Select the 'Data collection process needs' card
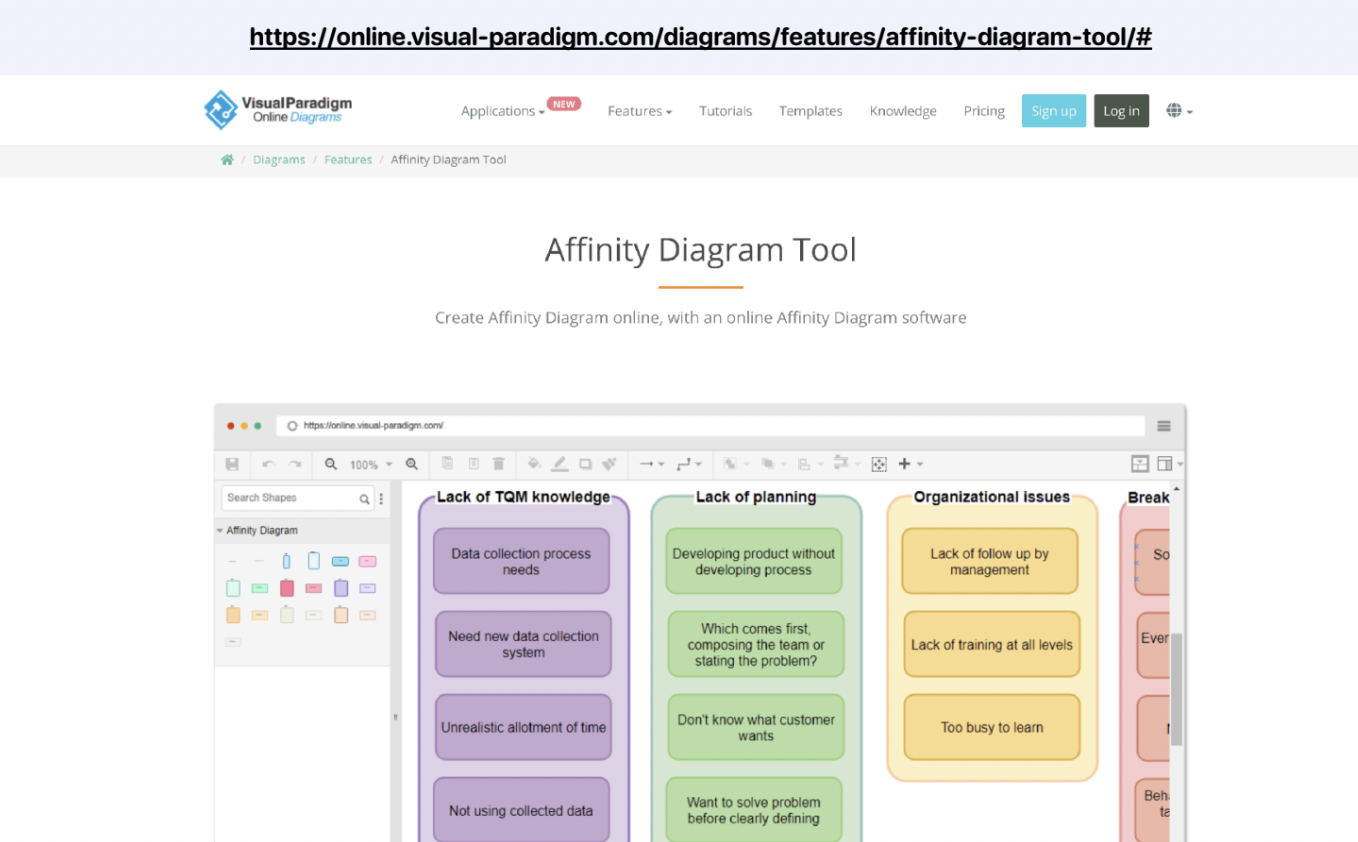Viewport: 1358px width, 842px height. (x=521, y=561)
